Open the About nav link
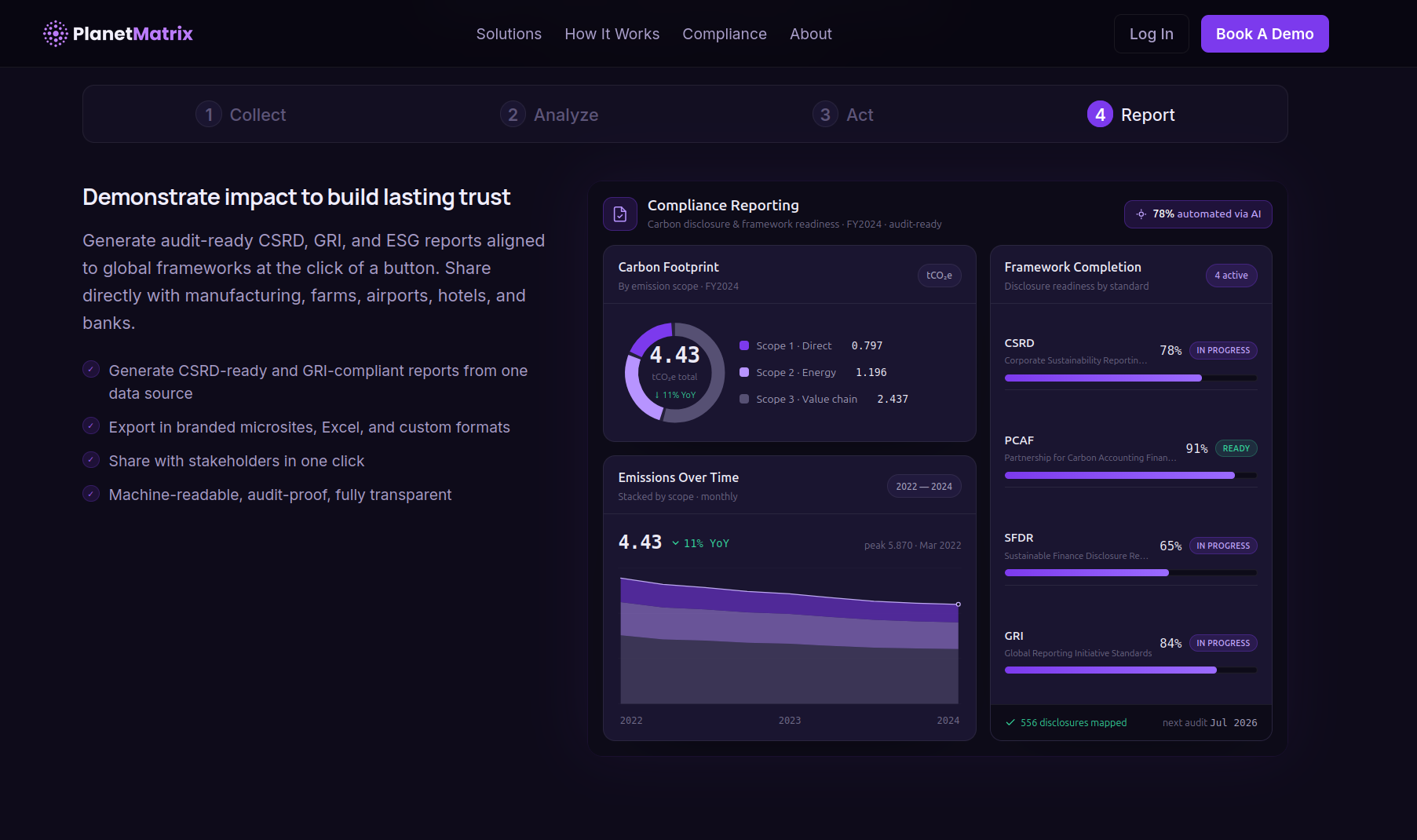The image size is (1417, 840). tap(811, 34)
